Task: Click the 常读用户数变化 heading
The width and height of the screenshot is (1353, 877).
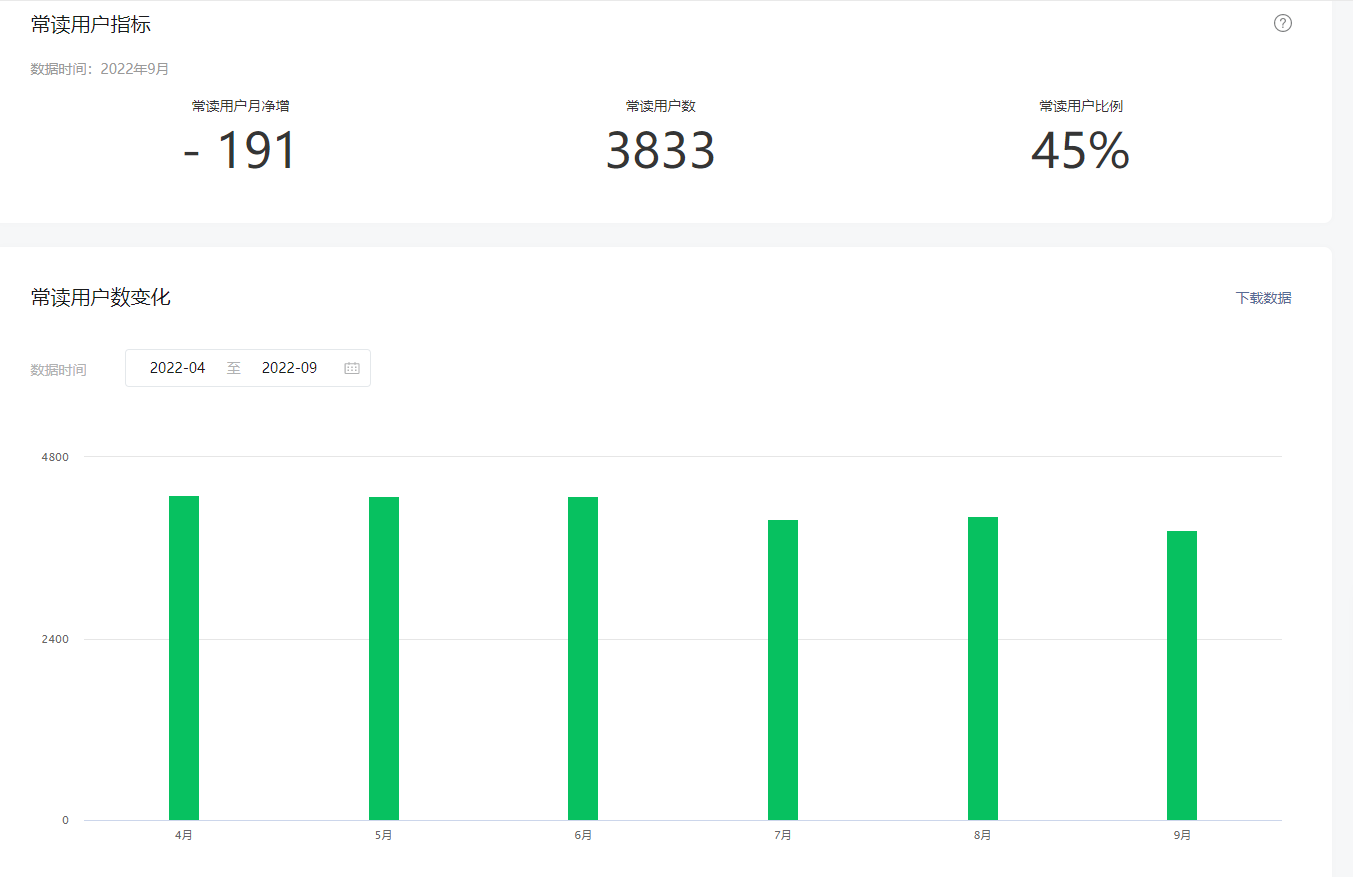Action: (x=101, y=298)
